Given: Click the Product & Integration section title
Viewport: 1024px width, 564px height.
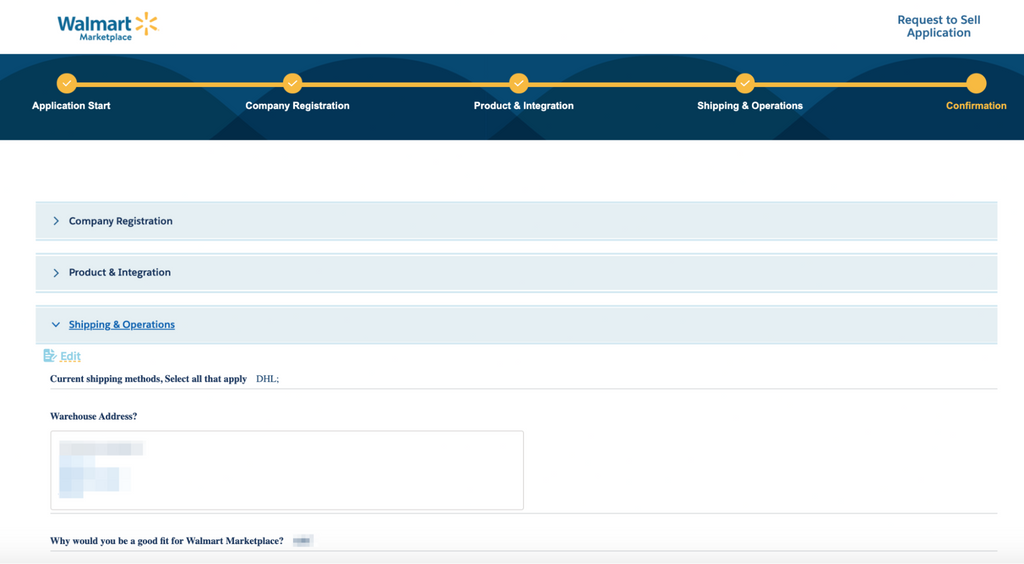Looking at the screenshot, I should pyautogui.click(x=120, y=272).
